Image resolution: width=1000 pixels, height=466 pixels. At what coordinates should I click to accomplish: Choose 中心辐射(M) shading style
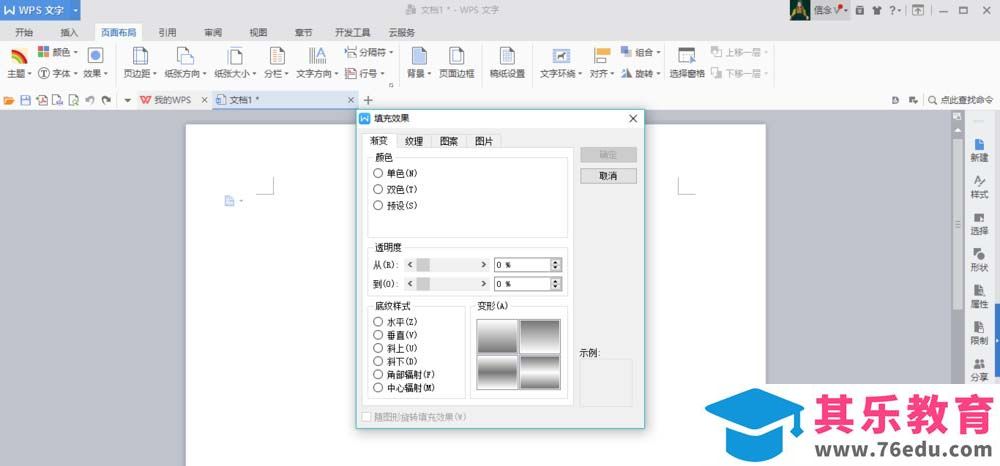pyautogui.click(x=378, y=388)
